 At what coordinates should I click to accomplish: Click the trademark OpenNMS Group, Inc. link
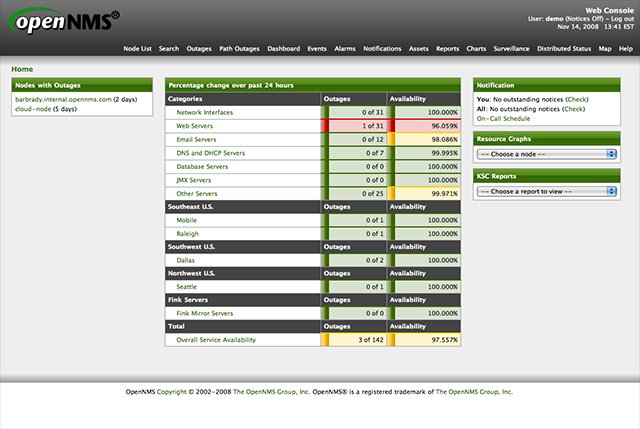474,392
